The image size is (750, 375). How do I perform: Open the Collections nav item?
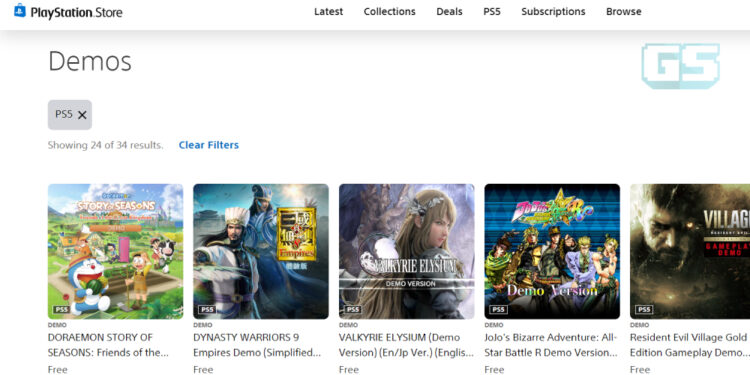[389, 11]
